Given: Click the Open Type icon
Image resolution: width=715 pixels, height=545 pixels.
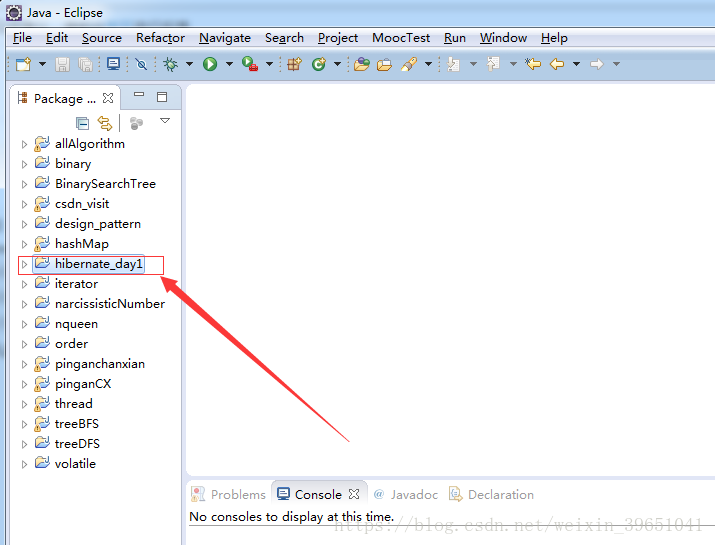Looking at the screenshot, I should (x=362, y=64).
